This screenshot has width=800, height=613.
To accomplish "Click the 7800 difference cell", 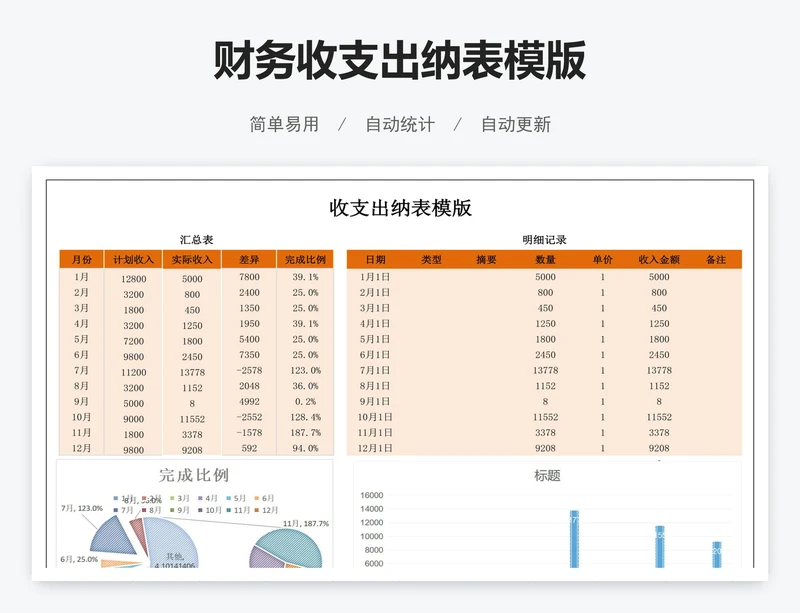I will [249, 277].
